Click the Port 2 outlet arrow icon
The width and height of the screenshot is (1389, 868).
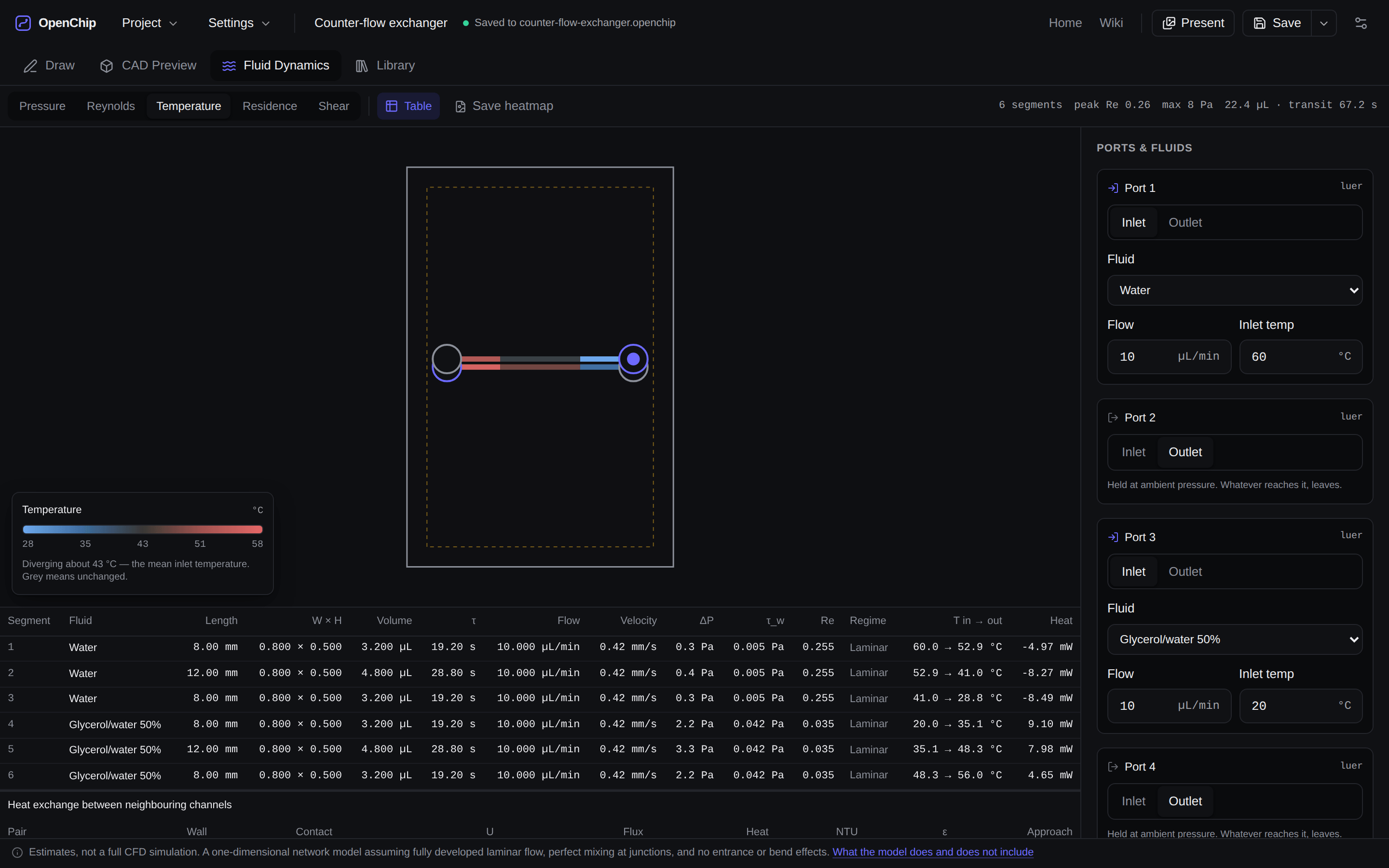(x=1113, y=418)
